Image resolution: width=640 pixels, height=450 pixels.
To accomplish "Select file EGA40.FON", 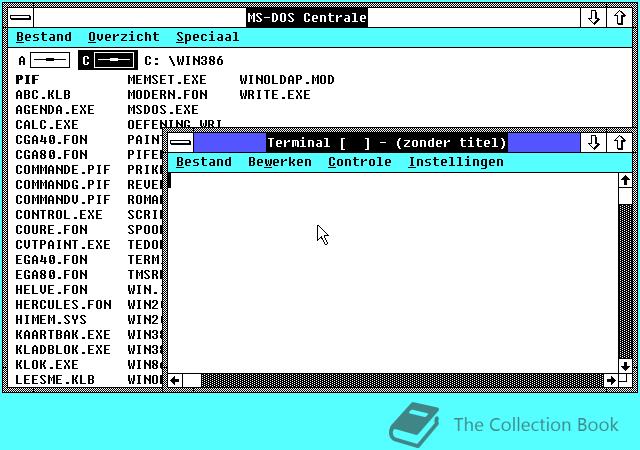I will (51, 260).
